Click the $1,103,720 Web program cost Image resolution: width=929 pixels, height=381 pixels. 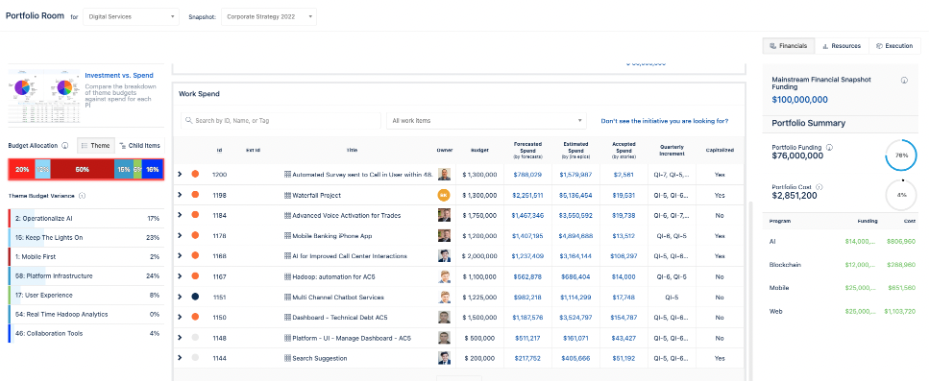click(899, 311)
